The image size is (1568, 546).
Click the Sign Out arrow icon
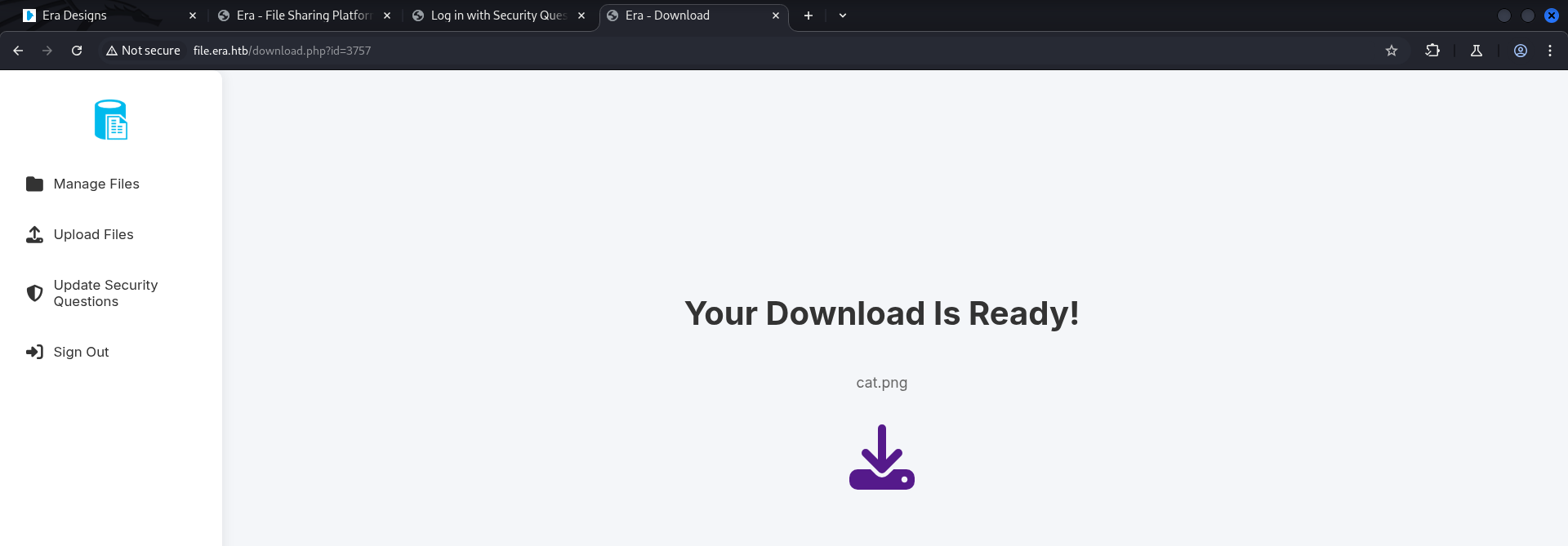[34, 352]
